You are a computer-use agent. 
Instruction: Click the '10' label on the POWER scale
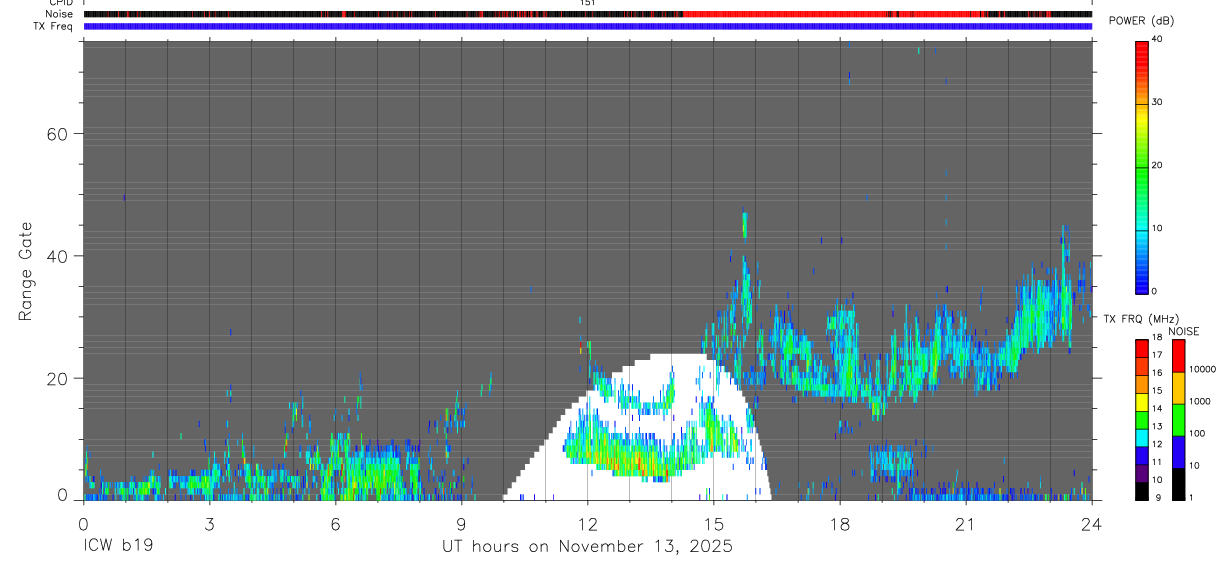[x=1158, y=228]
